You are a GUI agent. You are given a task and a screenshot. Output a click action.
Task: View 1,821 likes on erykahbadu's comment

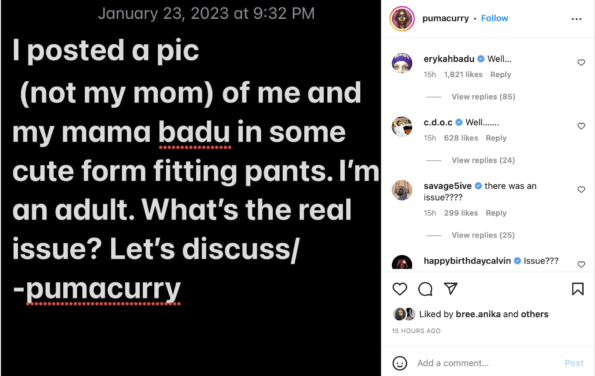pyautogui.click(x=463, y=75)
